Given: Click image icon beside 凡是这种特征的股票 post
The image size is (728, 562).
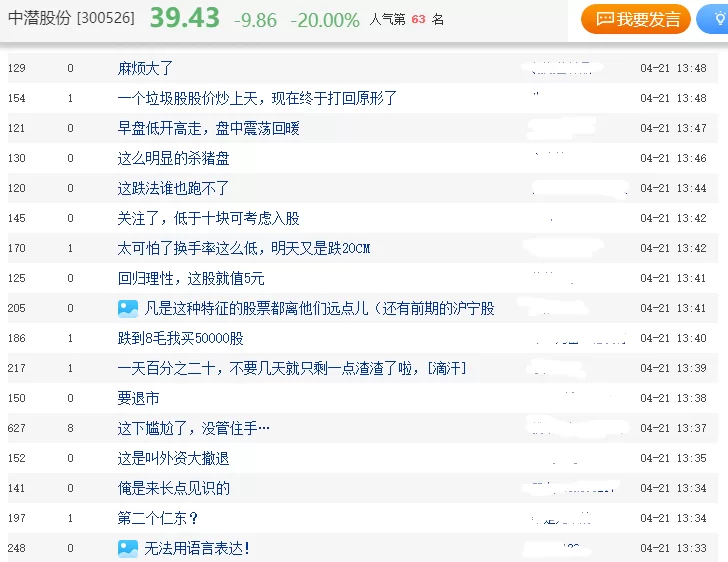Looking at the screenshot, I should [128, 309].
